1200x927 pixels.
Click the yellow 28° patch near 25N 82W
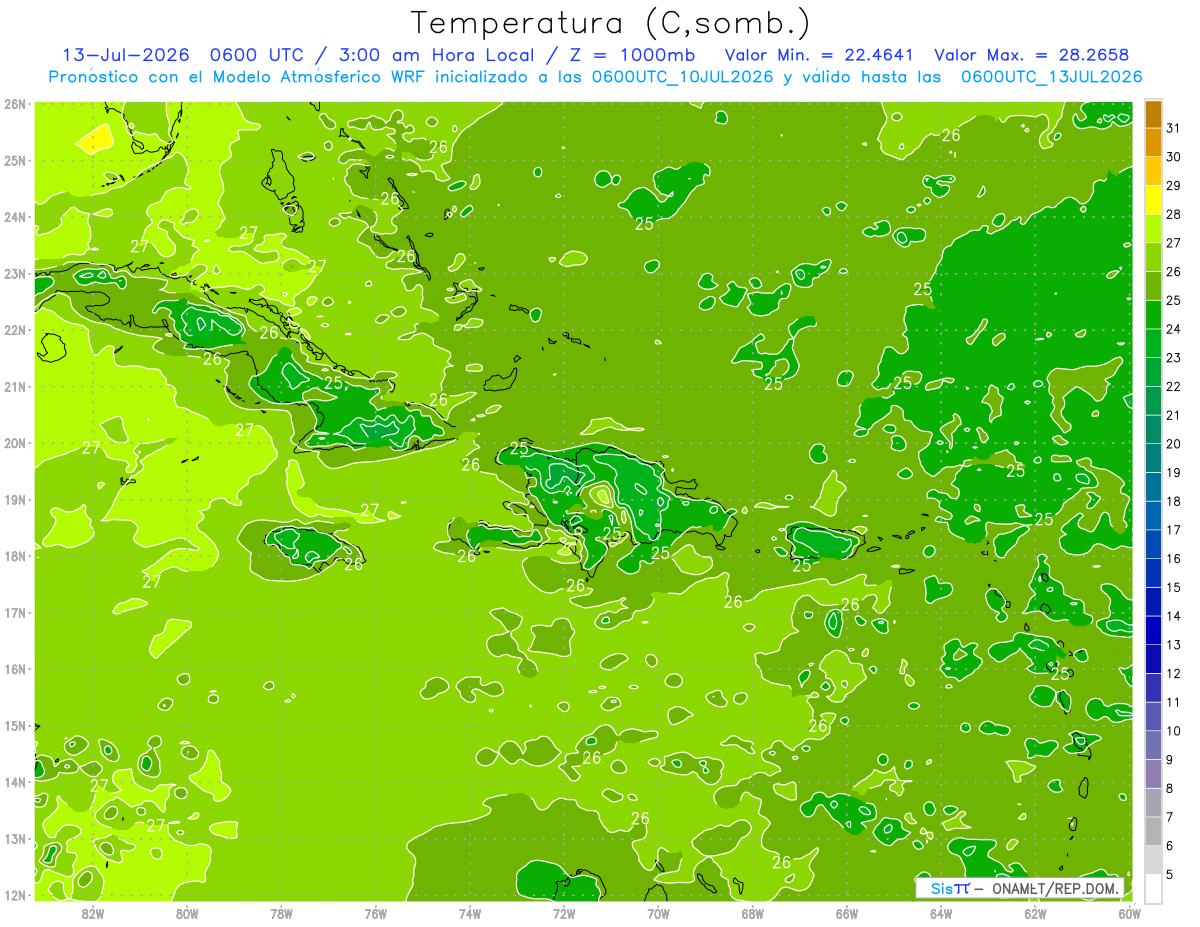[95, 139]
